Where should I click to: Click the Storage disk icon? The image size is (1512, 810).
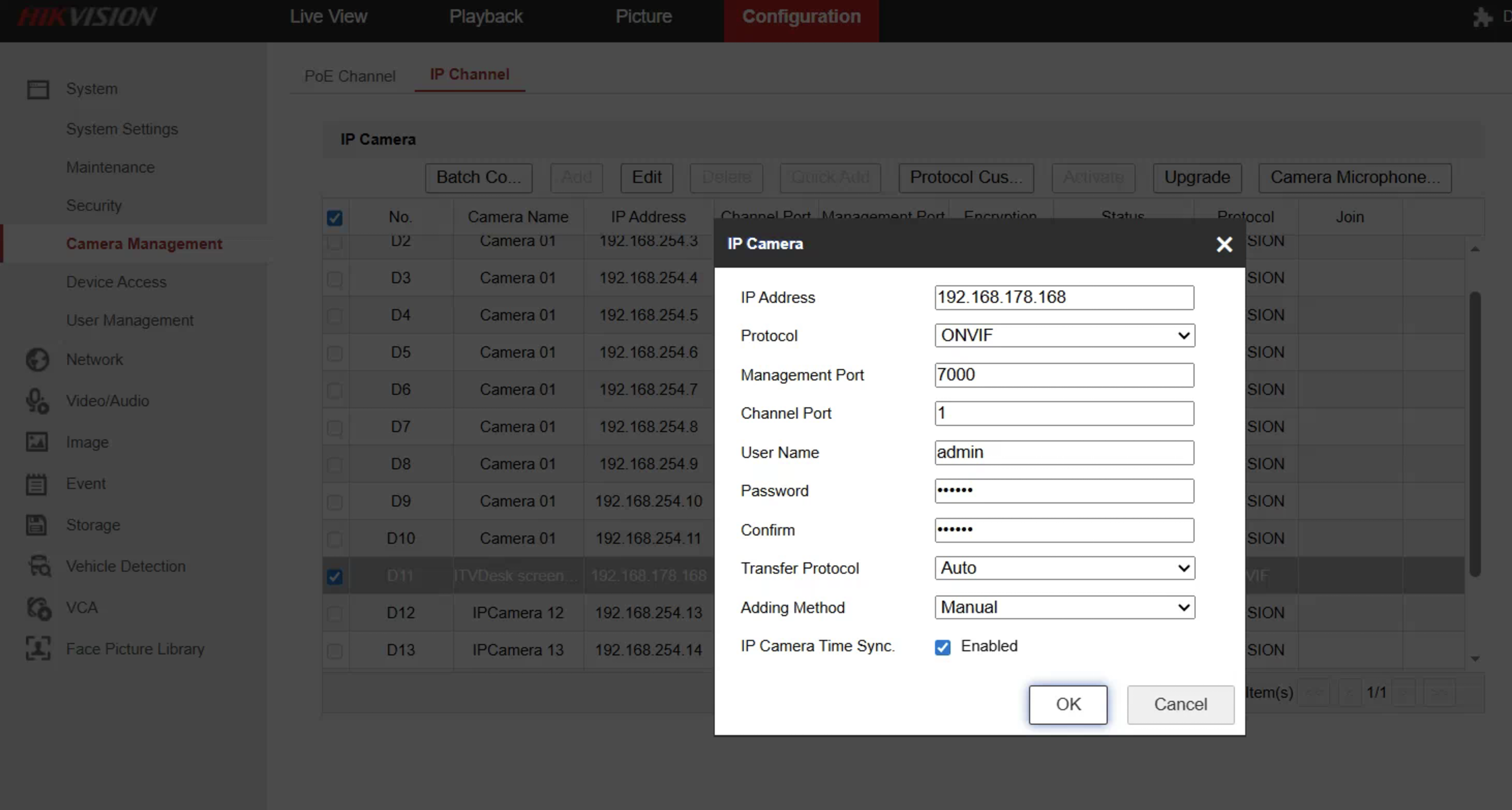click(36, 525)
